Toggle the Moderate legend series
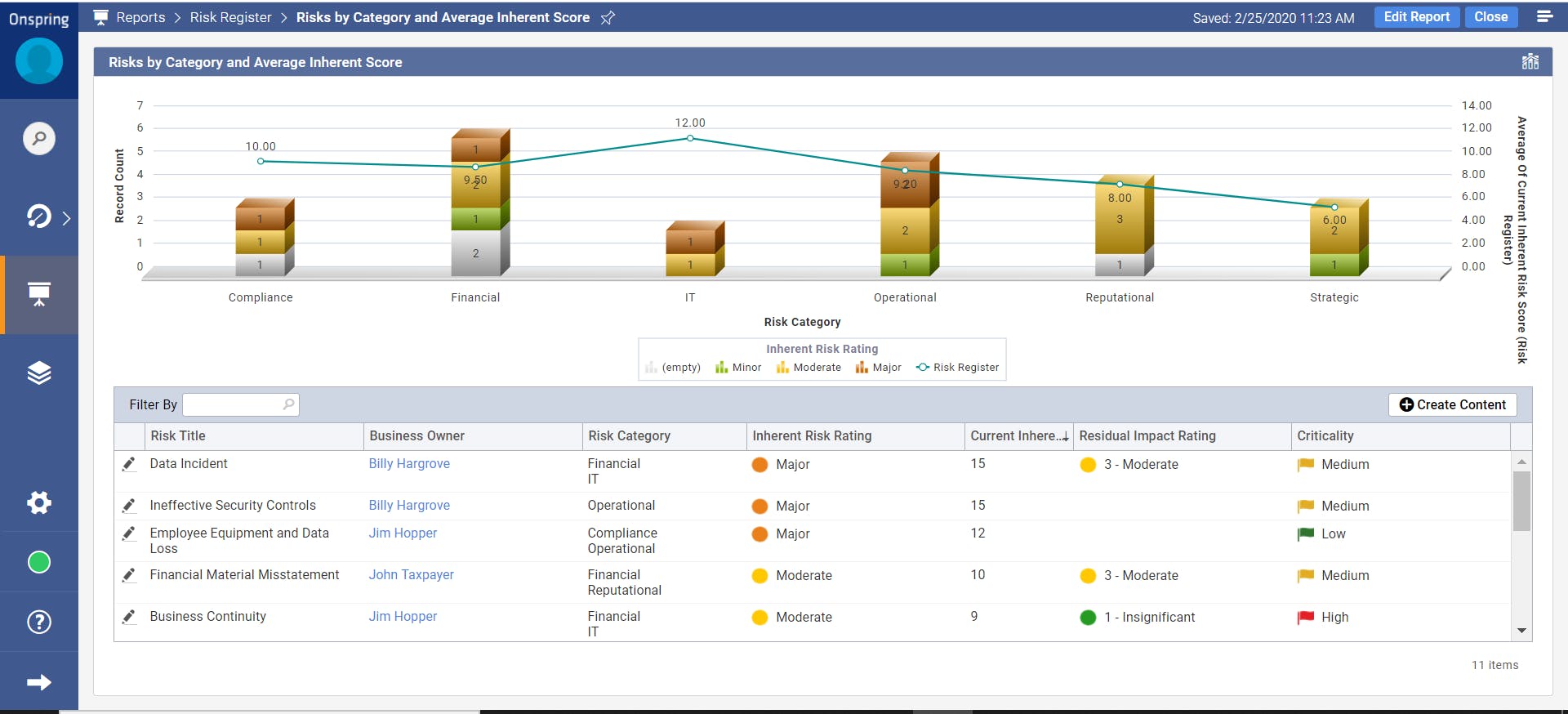1568x714 pixels. (x=808, y=368)
